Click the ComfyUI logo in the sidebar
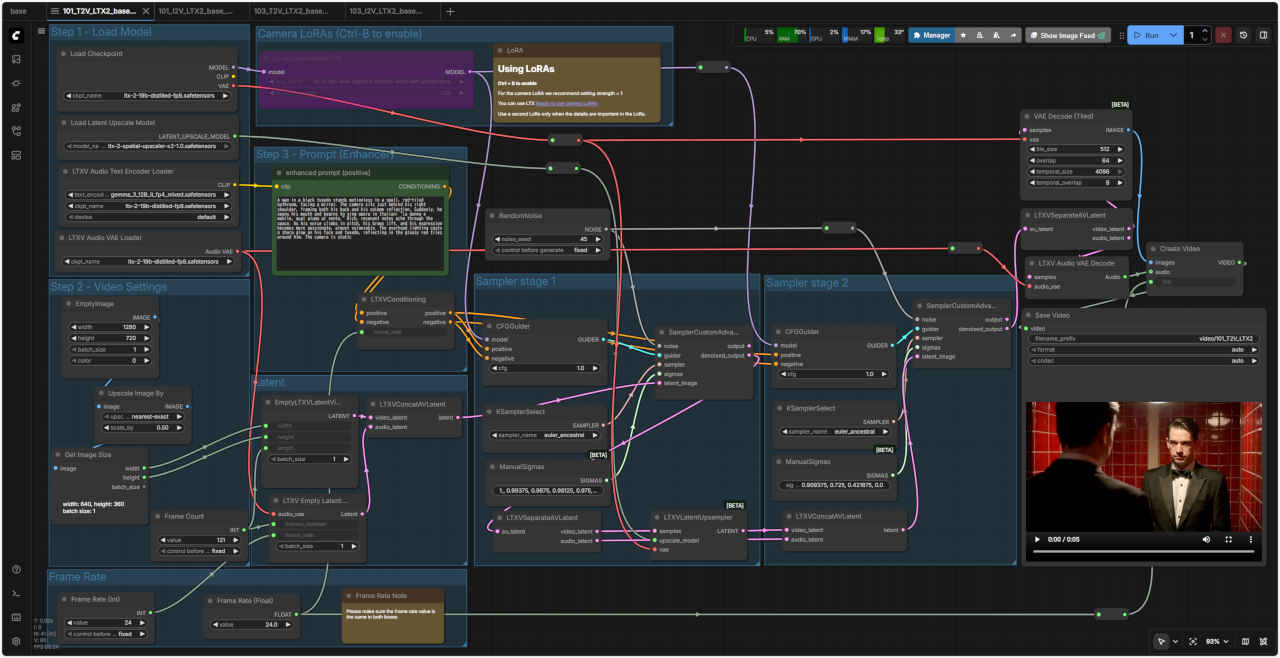This screenshot has width=1280, height=658. (x=16, y=35)
